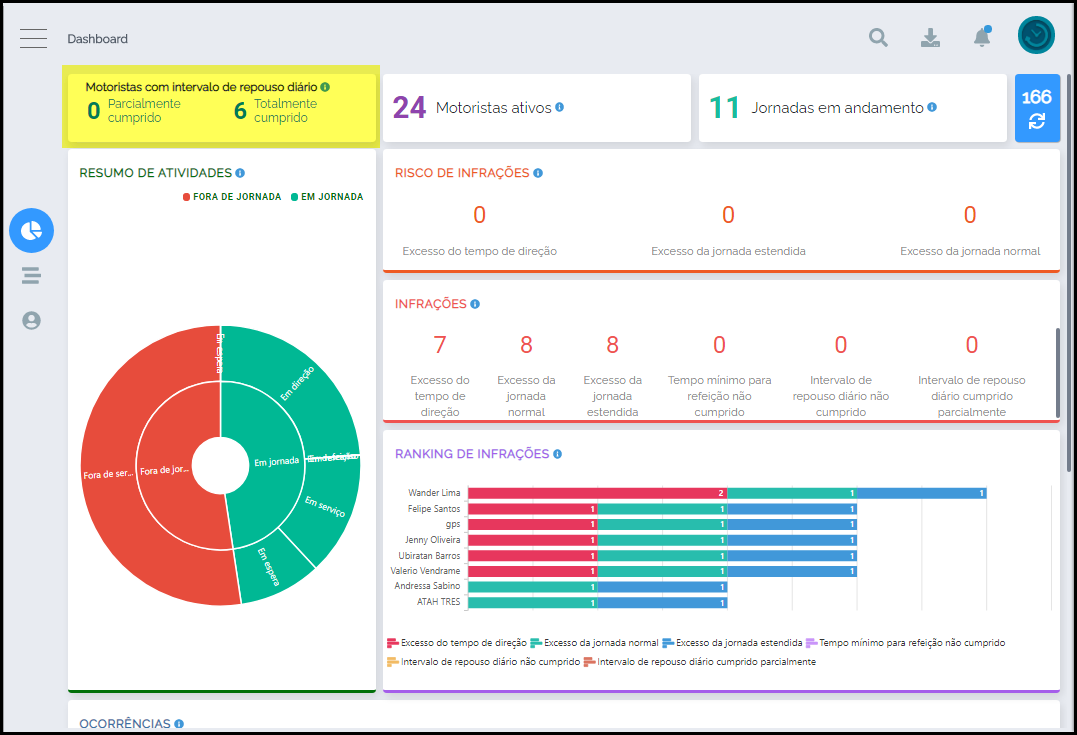
Task: Toggle Excesso da jornada estendida legend item
Action: pyautogui.click(x=732, y=643)
